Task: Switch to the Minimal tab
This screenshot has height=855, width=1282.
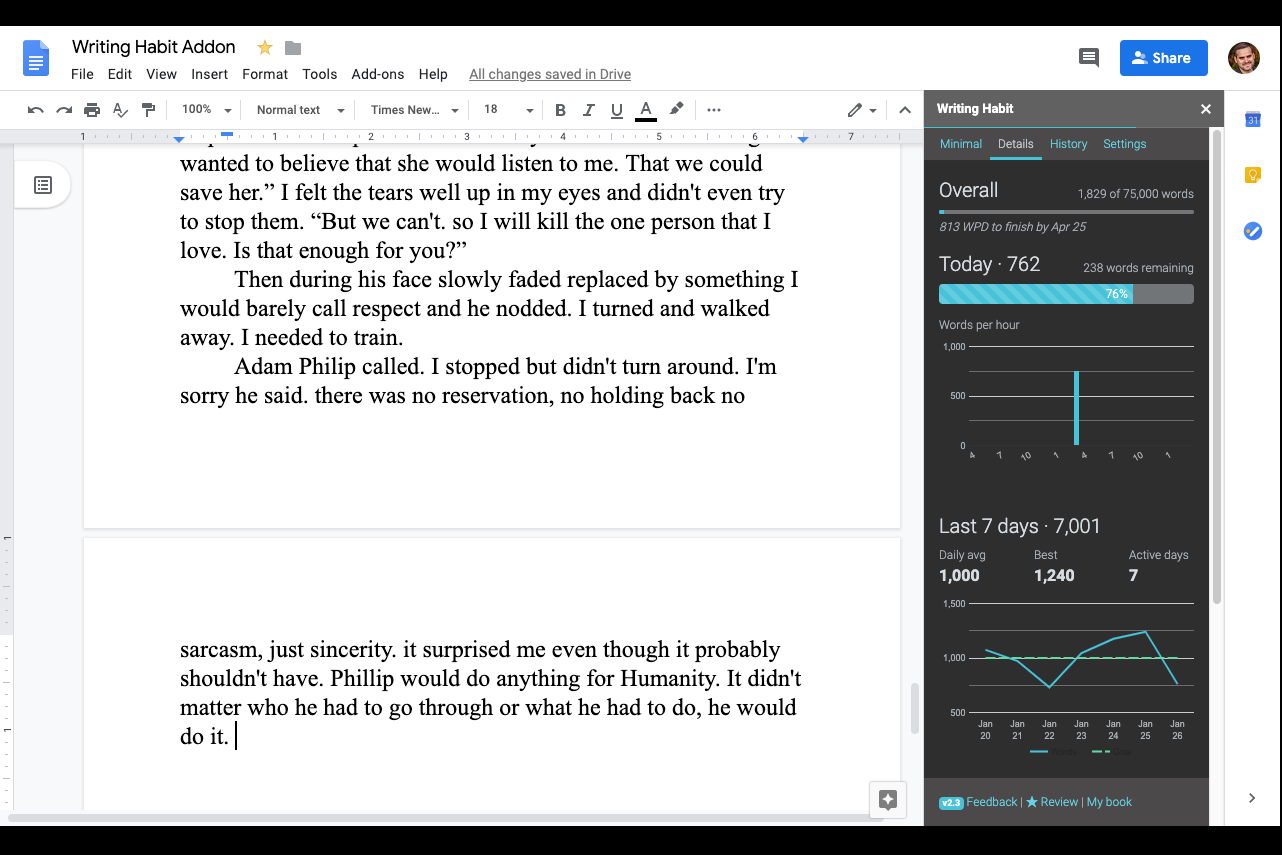Action: tap(961, 144)
